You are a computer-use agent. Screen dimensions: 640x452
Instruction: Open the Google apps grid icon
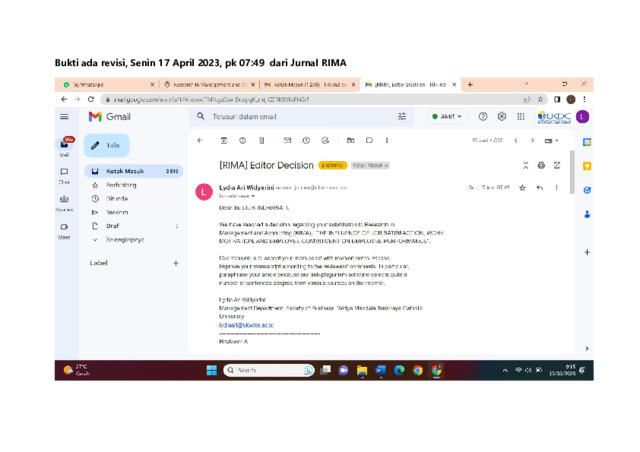click(x=521, y=117)
